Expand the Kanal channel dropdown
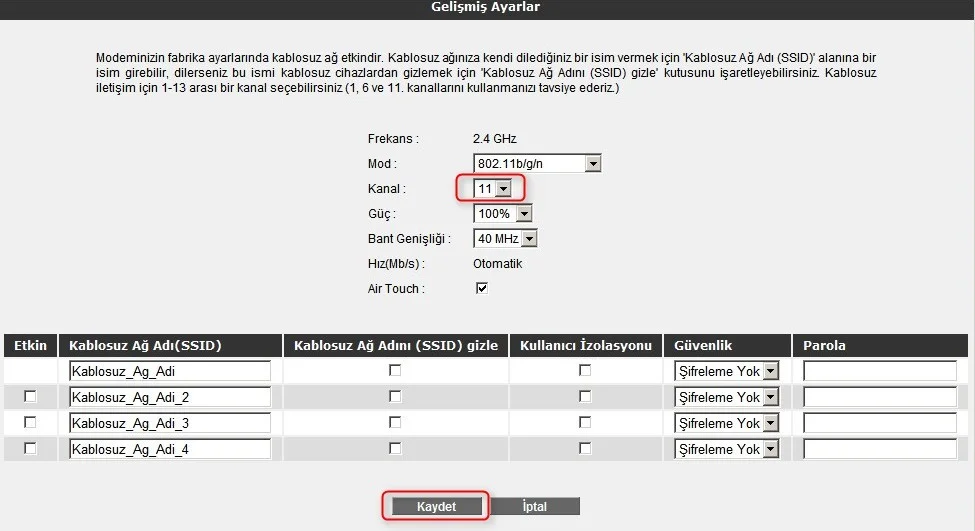 pyautogui.click(x=493, y=188)
